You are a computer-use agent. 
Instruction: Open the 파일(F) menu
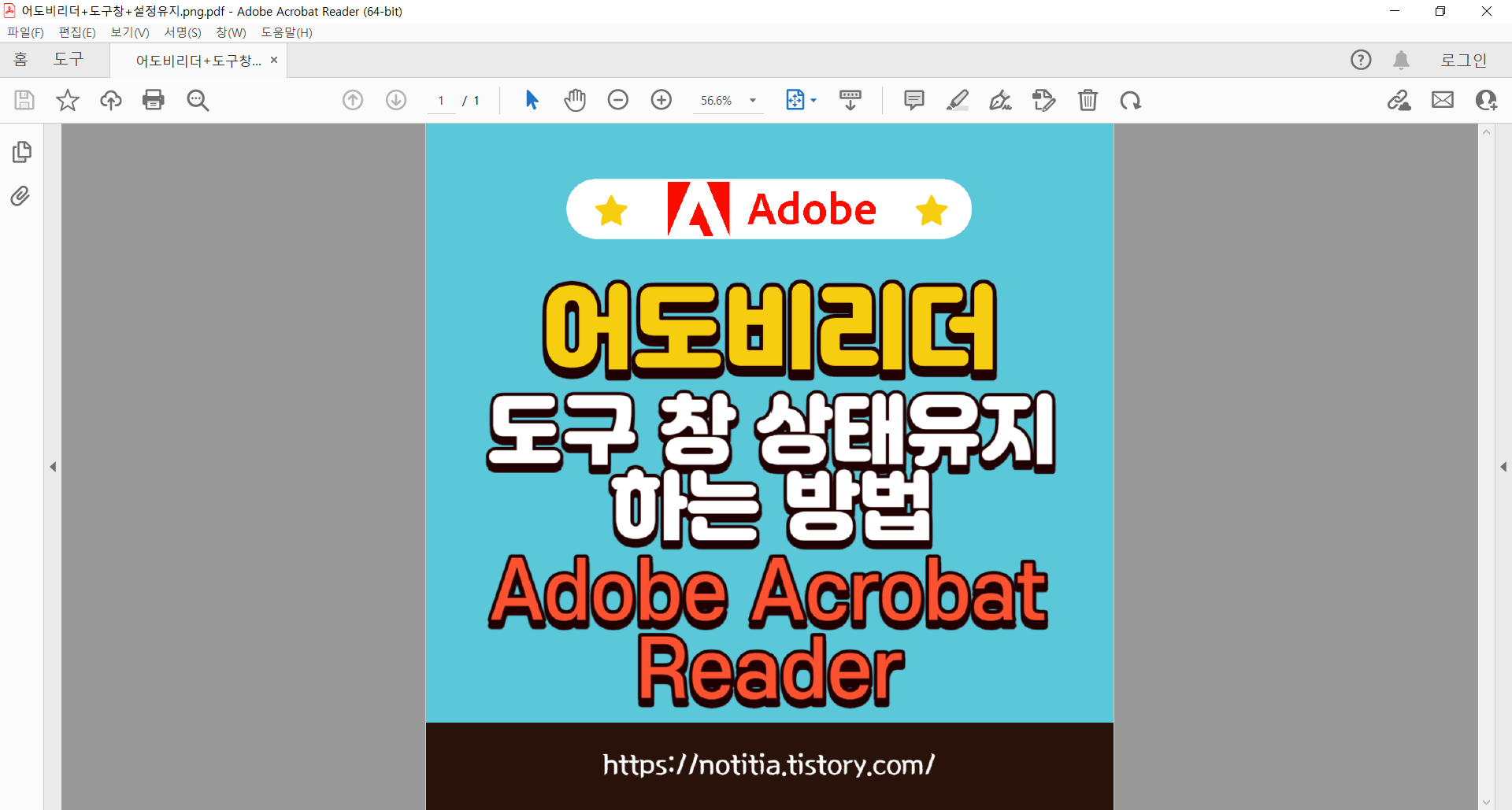pos(25,32)
